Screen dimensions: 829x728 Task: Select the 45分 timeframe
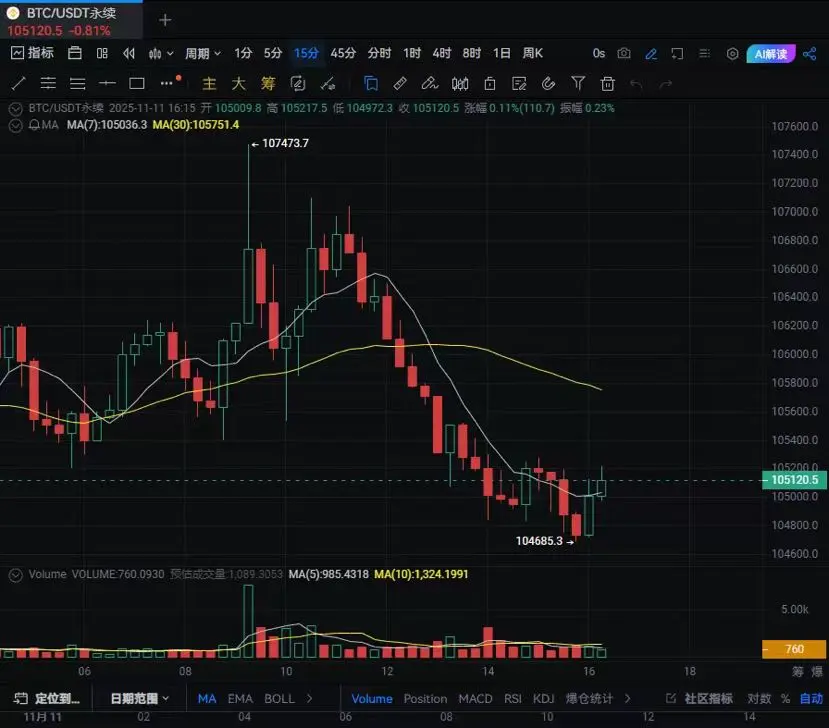[343, 53]
